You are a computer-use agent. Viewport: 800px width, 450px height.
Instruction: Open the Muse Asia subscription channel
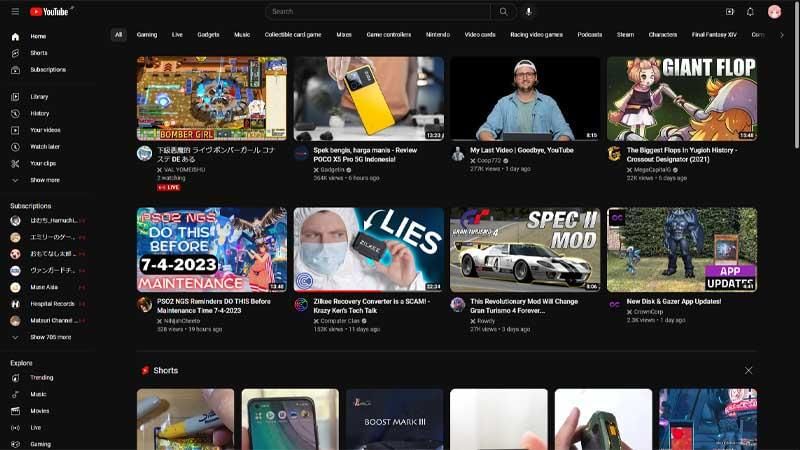tap(44, 287)
